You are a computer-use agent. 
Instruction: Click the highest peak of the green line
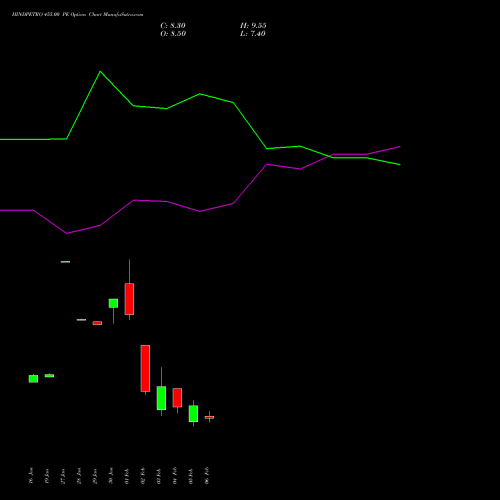pos(100,71)
